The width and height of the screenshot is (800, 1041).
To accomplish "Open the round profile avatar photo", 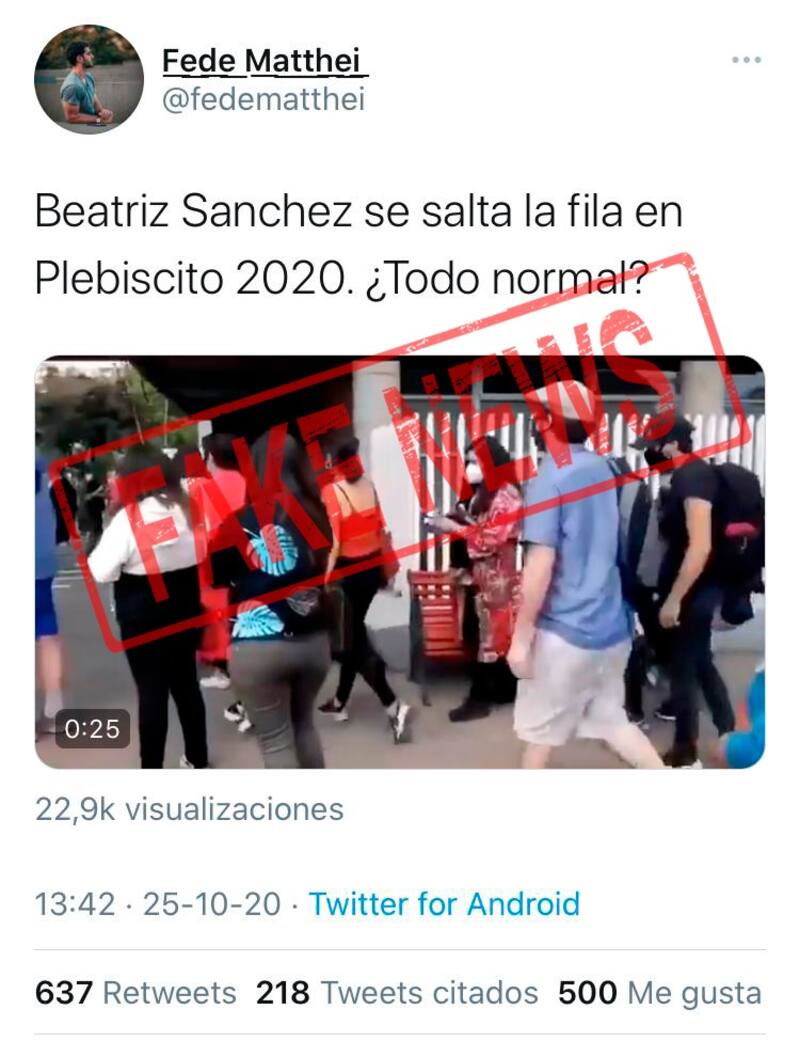I will pyautogui.click(x=89, y=79).
